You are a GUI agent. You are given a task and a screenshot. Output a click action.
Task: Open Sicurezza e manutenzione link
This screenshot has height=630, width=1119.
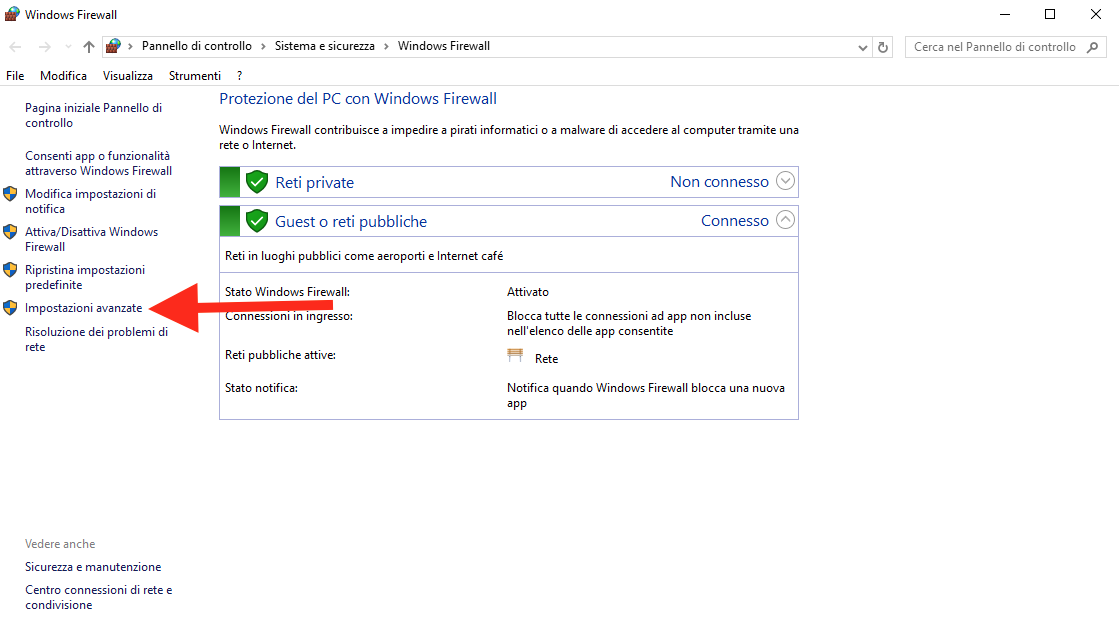click(93, 567)
